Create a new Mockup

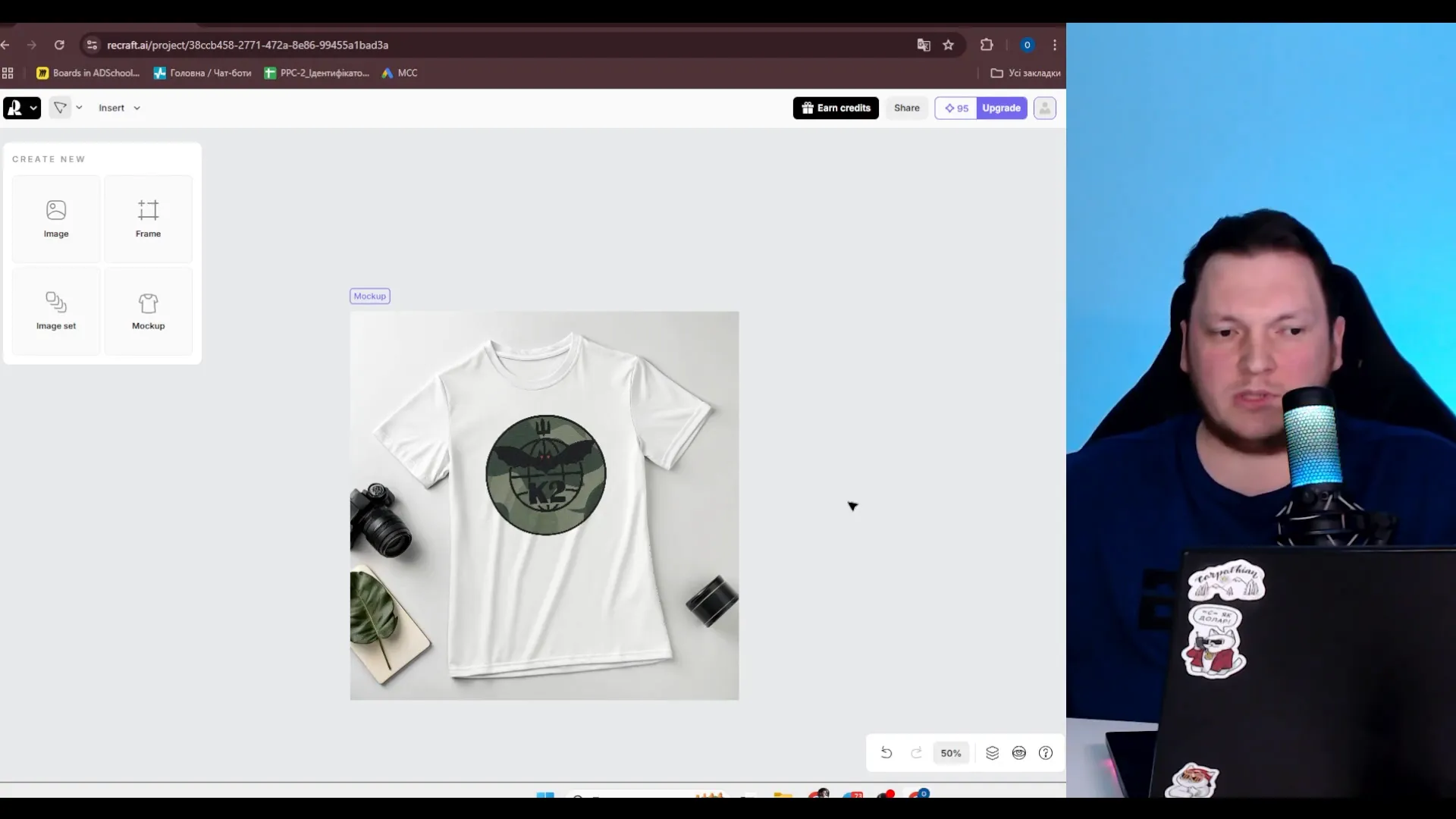[x=148, y=311]
